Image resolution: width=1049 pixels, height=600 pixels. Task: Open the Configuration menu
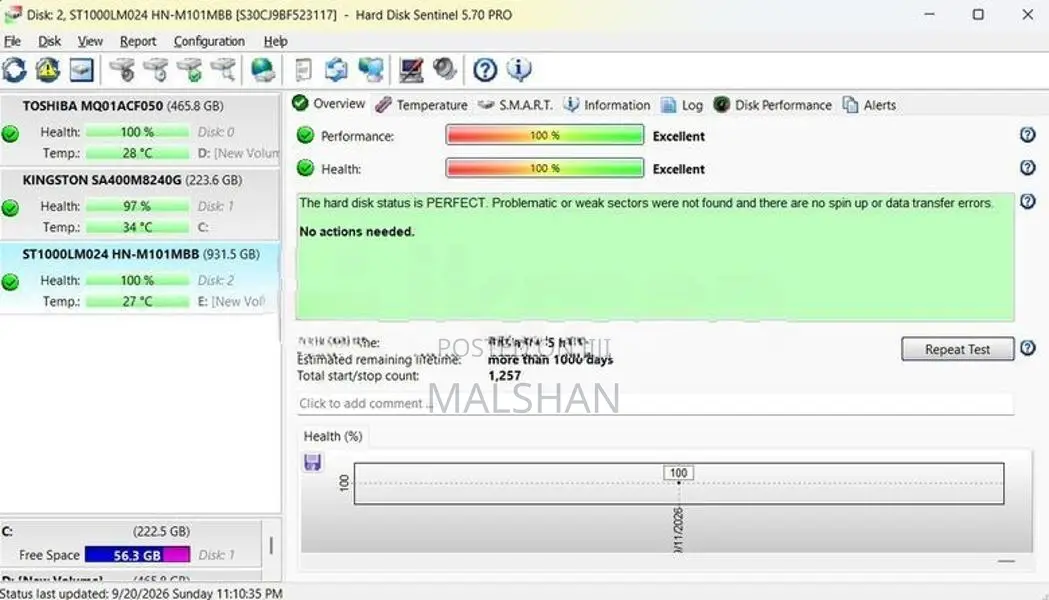(209, 41)
